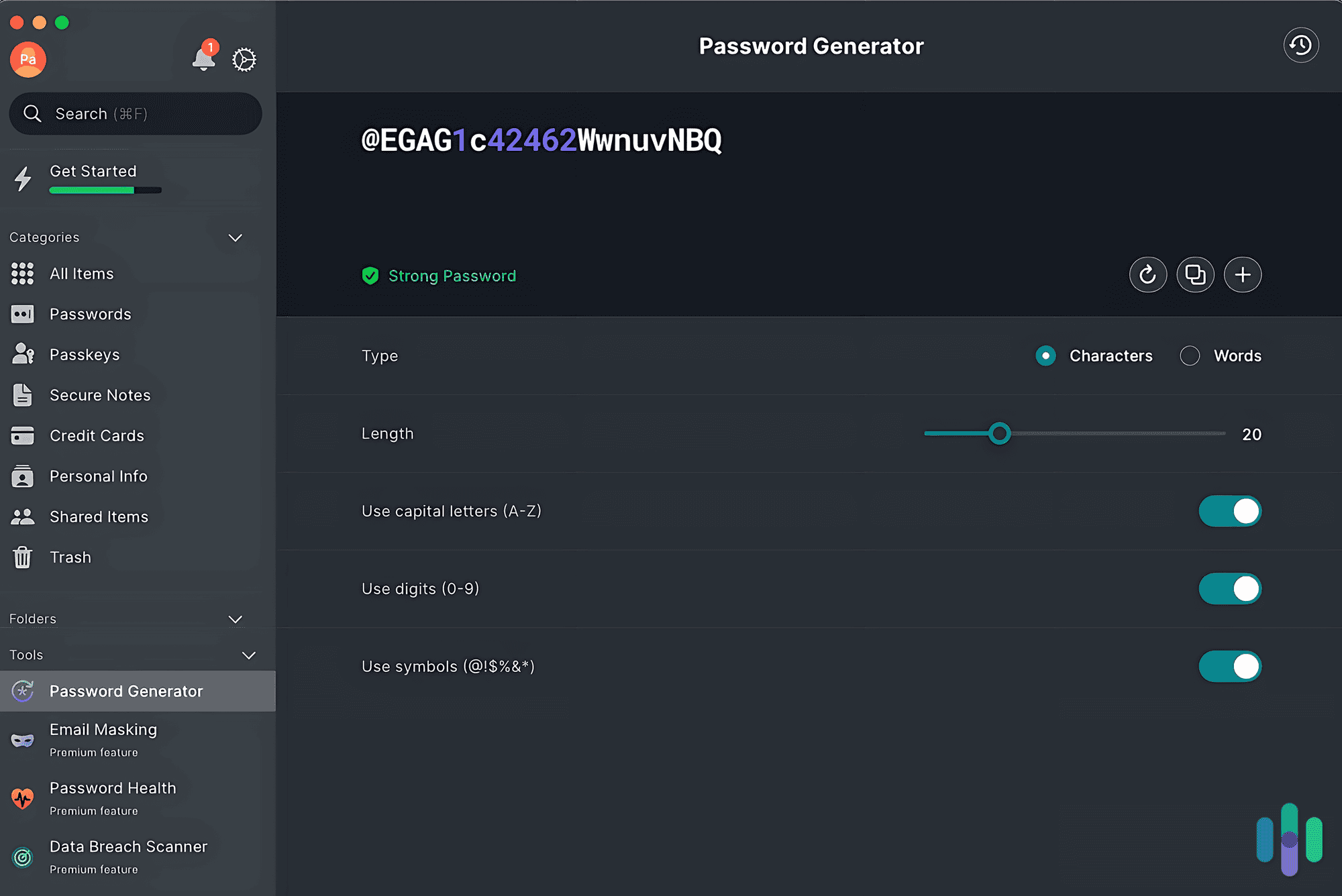Click the notification bell icon
This screenshot has height=896, width=1342.
(201, 60)
